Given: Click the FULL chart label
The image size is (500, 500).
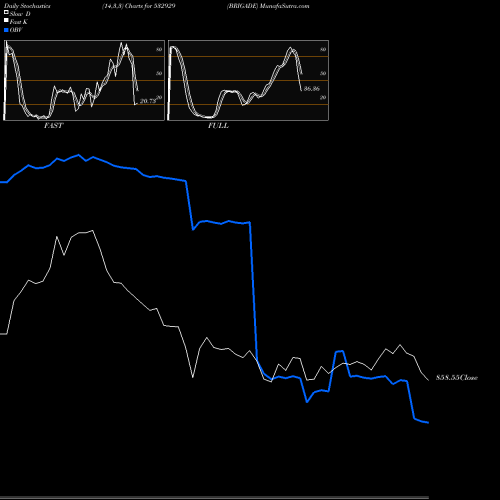Looking at the screenshot, I should click(x=218, y=126).
